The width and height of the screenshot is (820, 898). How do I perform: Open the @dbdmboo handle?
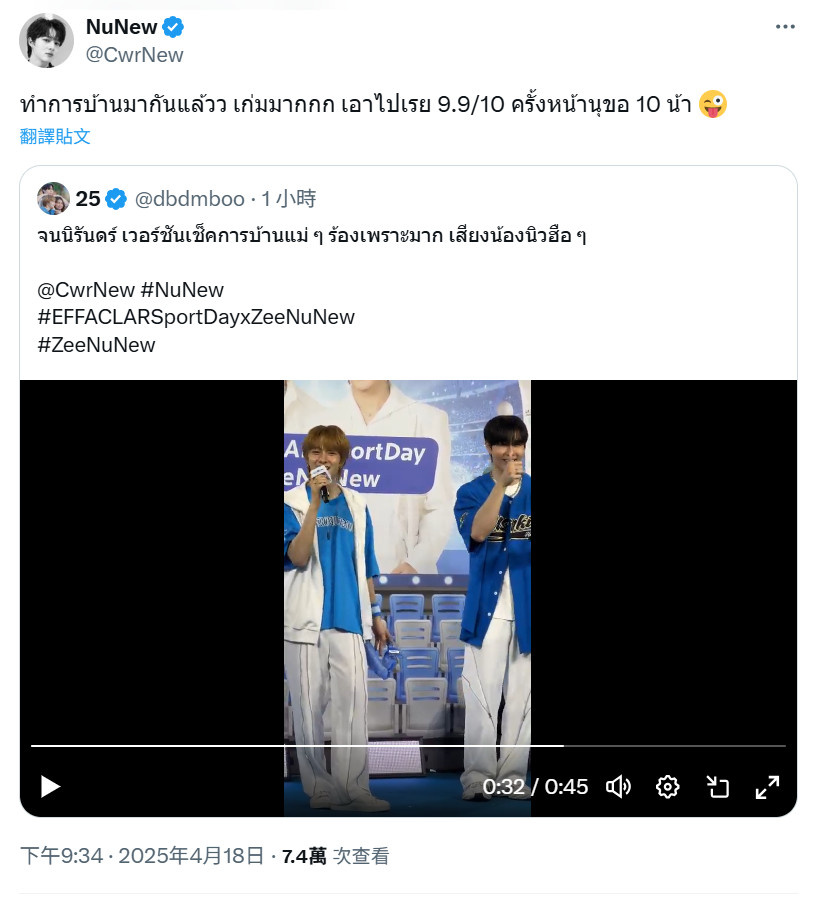(x=190, y=199)
